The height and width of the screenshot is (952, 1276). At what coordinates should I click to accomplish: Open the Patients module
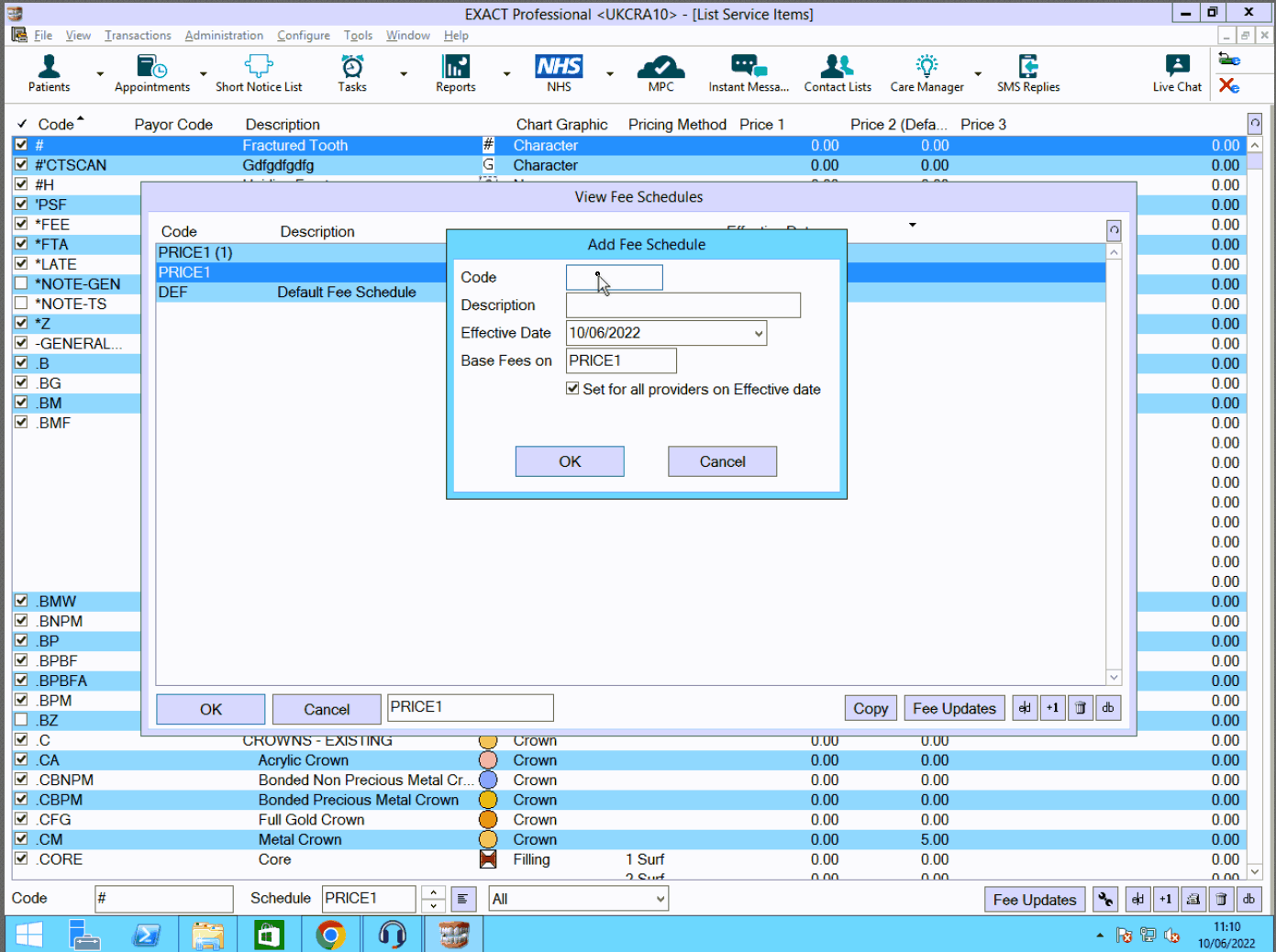point(49,73)
